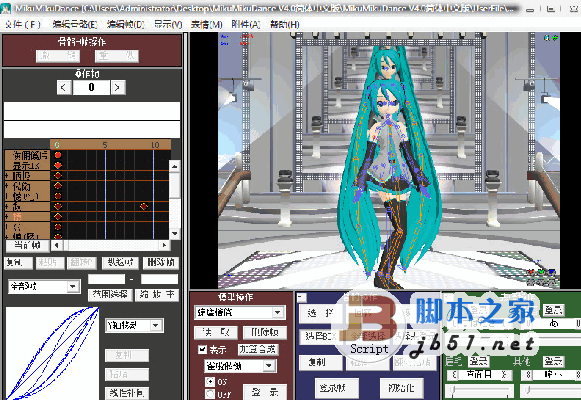The image size is (581, 400).
Task: Toggle the 表示 display checkbox
Action: point(202,349)
